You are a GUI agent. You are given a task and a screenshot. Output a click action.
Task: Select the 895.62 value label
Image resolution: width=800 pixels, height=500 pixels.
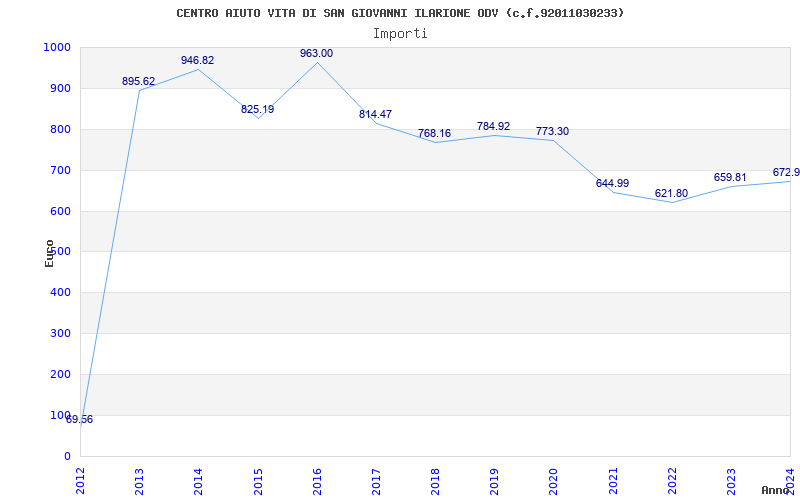138,81
